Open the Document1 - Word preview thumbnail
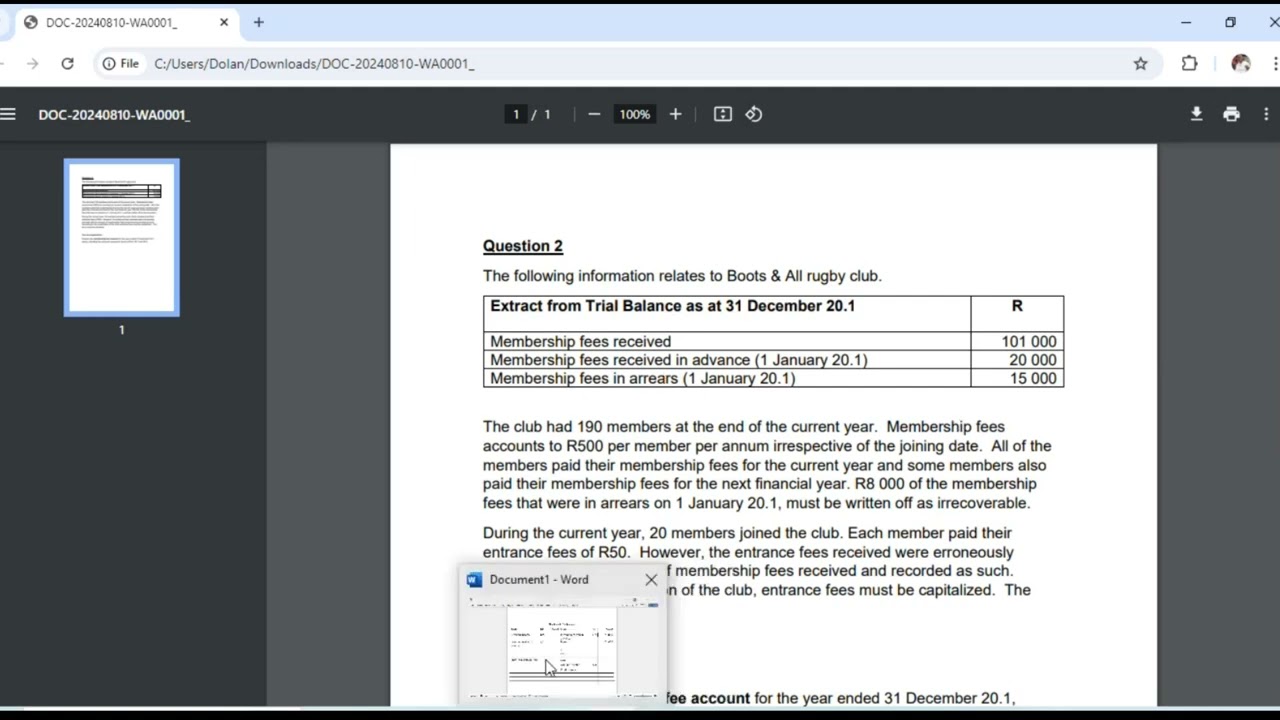 [x=562, y=647]
